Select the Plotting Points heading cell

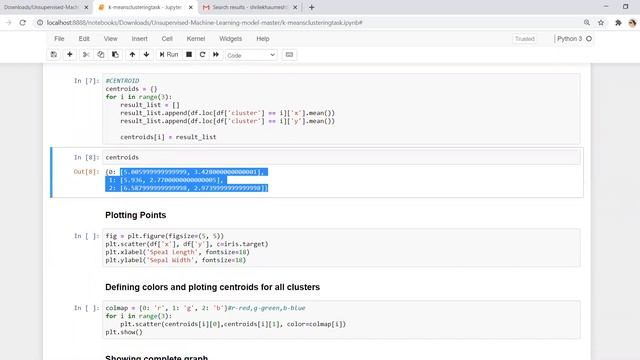(136, 215)
